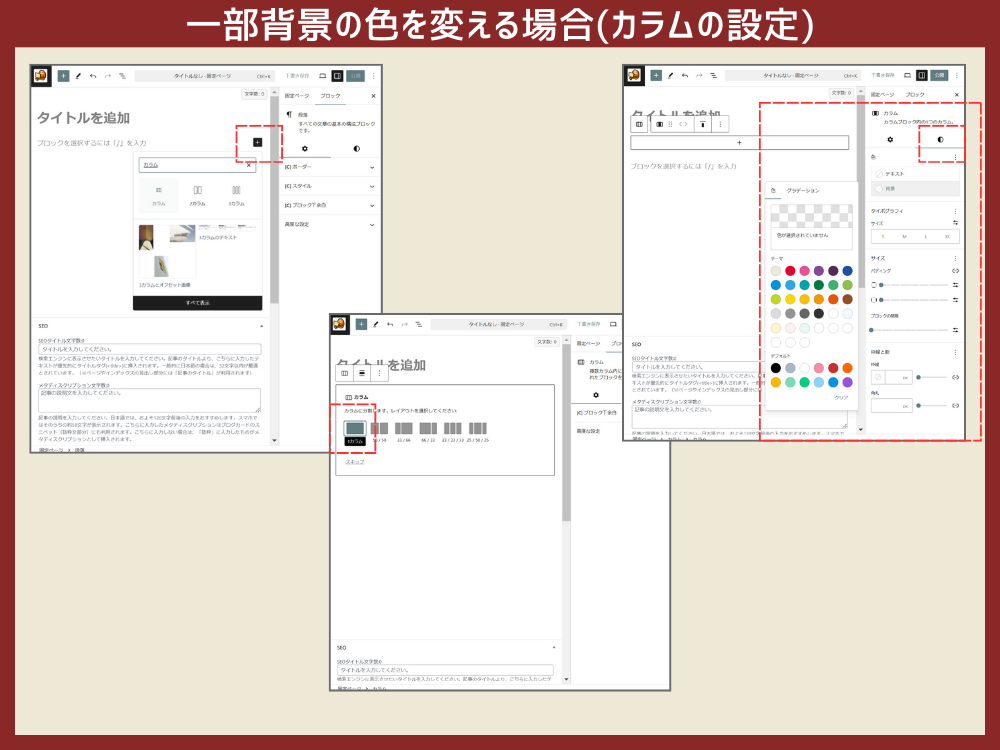Click vertical alignment icon in right editor block toolbar
Image resolution: width=1000 pixels, height=750 pixels.
[x=702, y=124]
